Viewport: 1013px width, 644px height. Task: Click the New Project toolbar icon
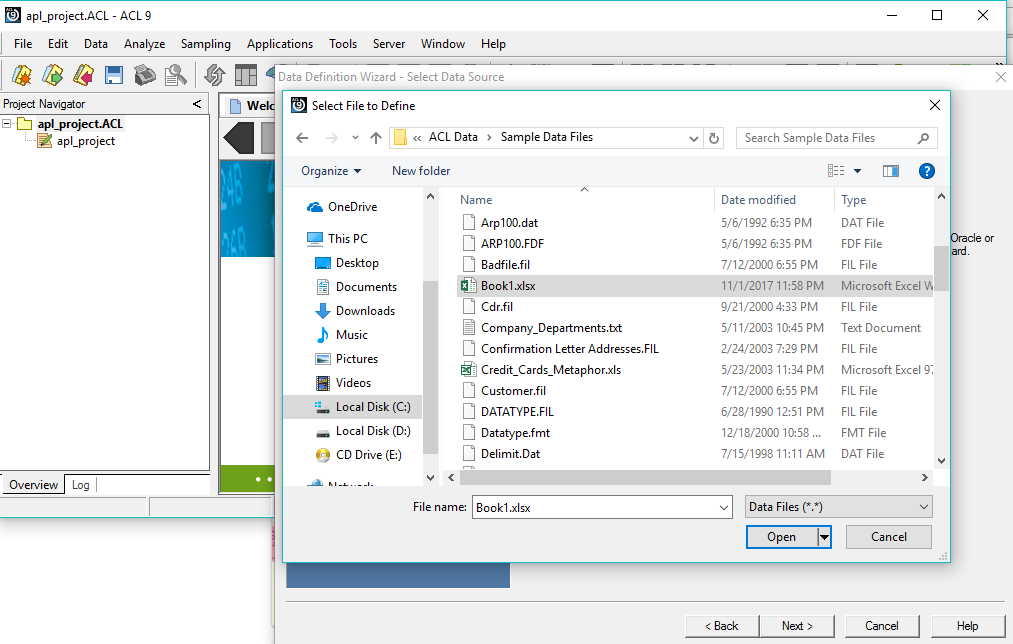21,76
